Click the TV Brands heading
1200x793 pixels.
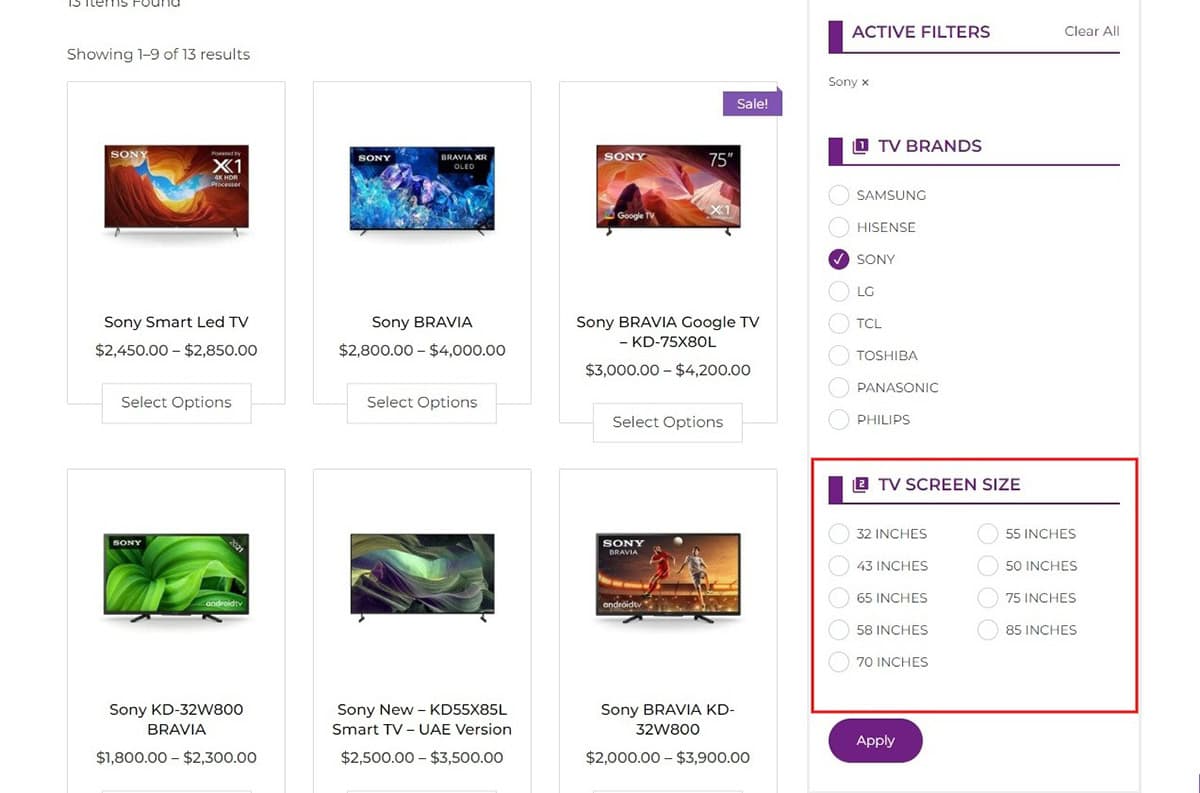[x=930, y=146]
